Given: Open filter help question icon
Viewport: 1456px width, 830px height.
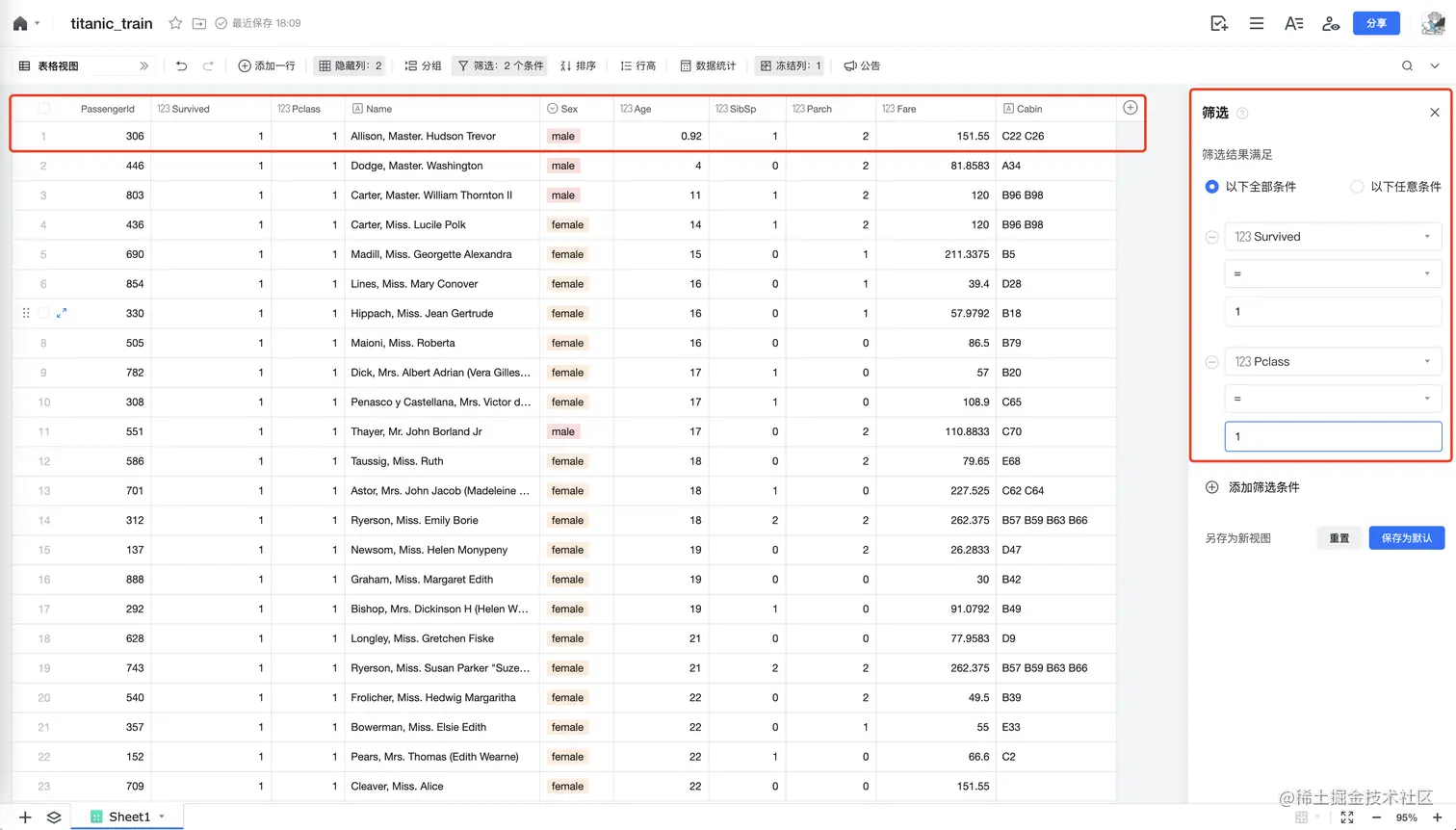Looking at the screenshot, I should 1242,113.
